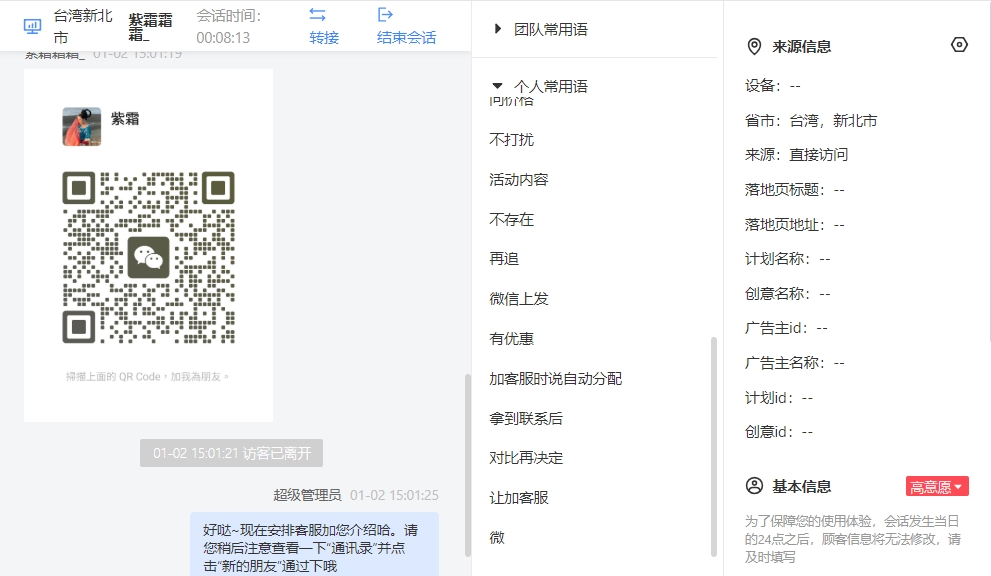Click the monitor device icon in the header
The width and height of the screenshot is (991, 576).
coord(32,26)
